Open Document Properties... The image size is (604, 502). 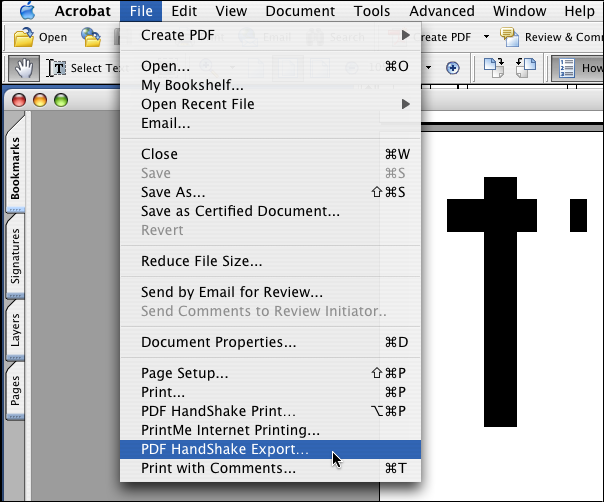point(270,342)
